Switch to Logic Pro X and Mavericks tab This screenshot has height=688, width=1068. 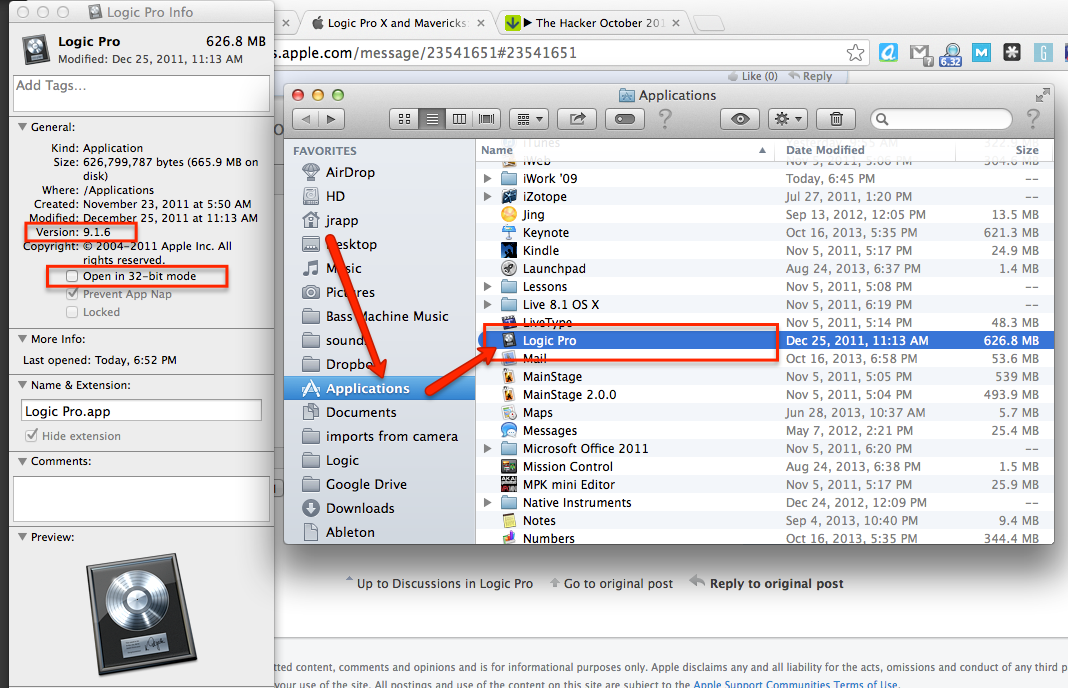click(x=398, y=22)
